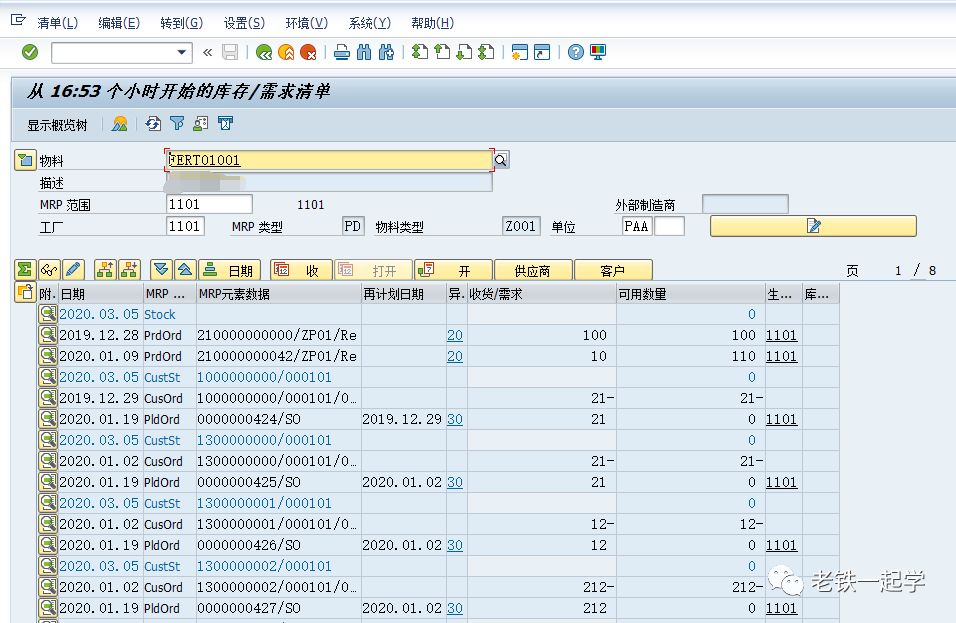
Task: Open the 设置(S) menu
Action: click(x=244, y=23)
